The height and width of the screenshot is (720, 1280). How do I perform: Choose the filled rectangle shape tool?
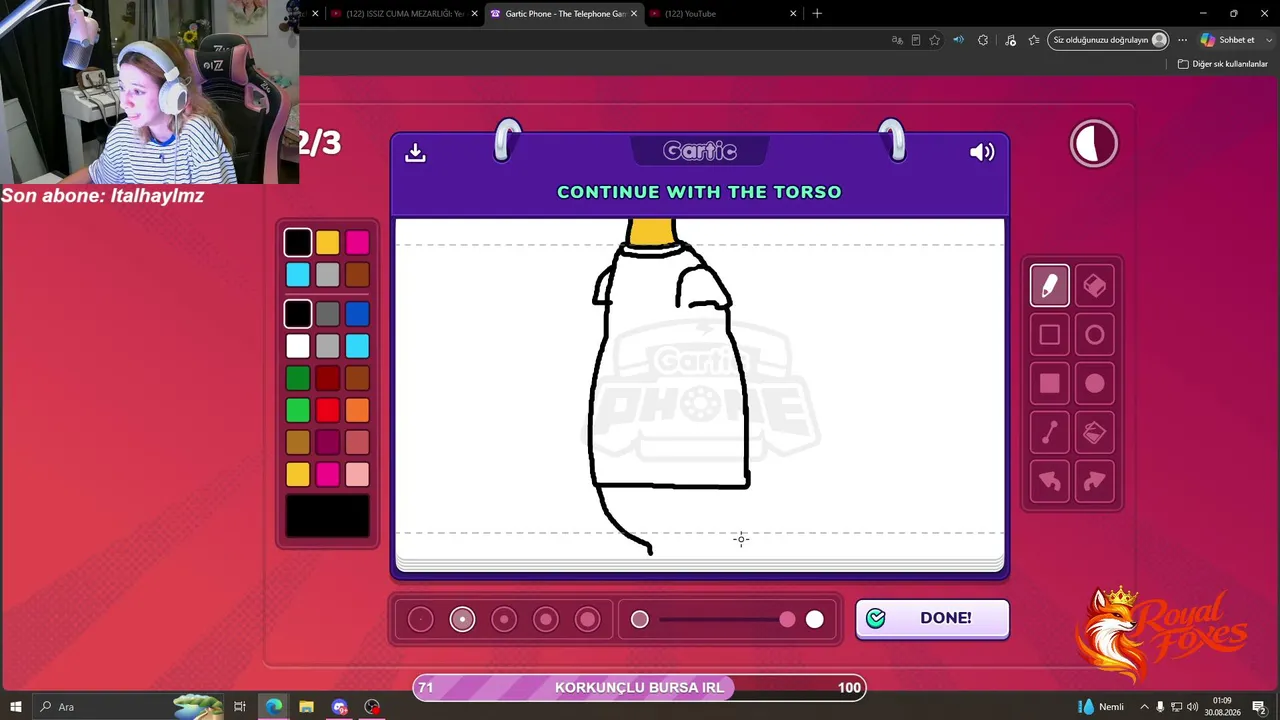[1049, 384]
